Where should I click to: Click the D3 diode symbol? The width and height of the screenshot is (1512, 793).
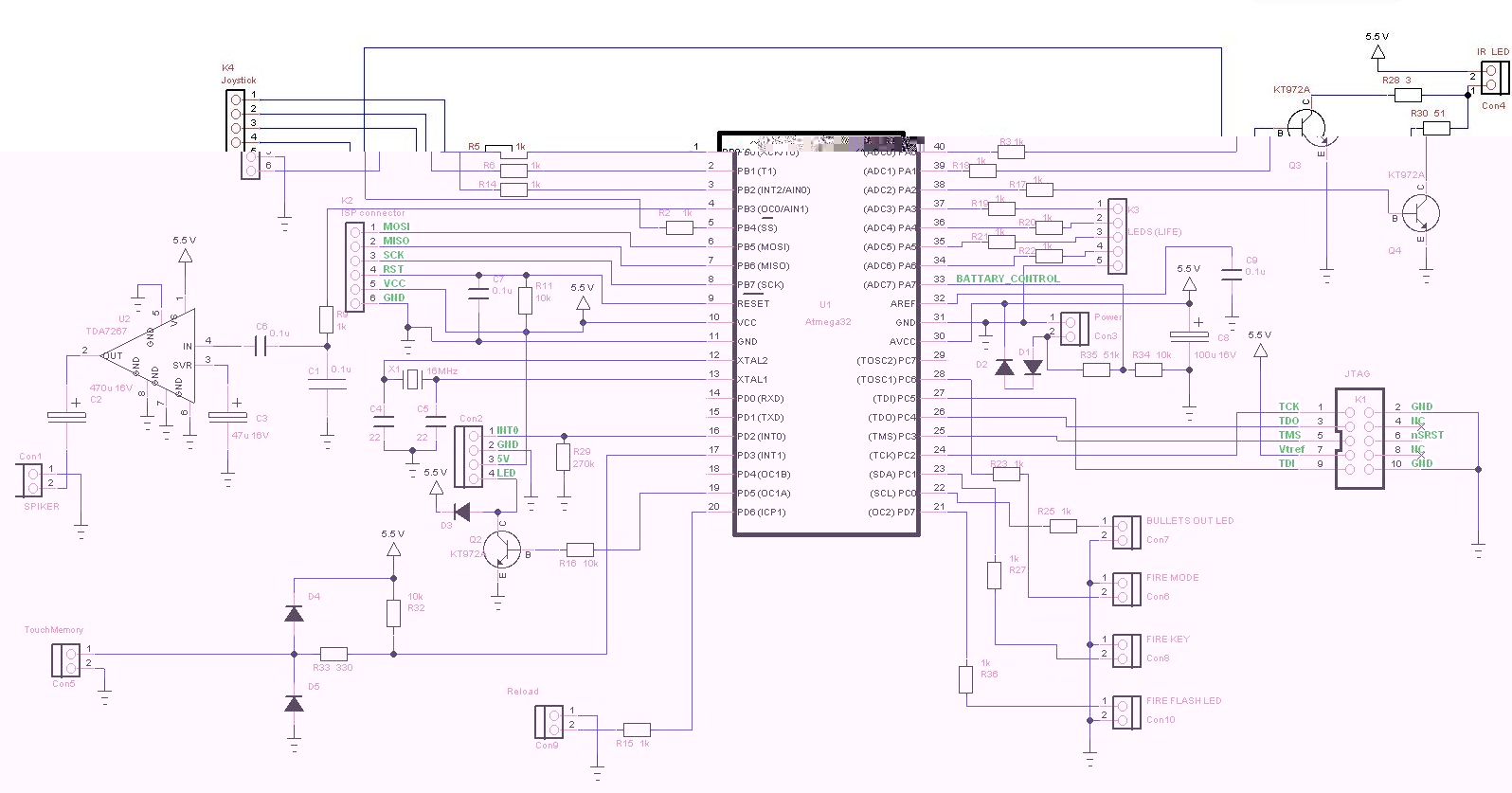[x=462, y=513]
